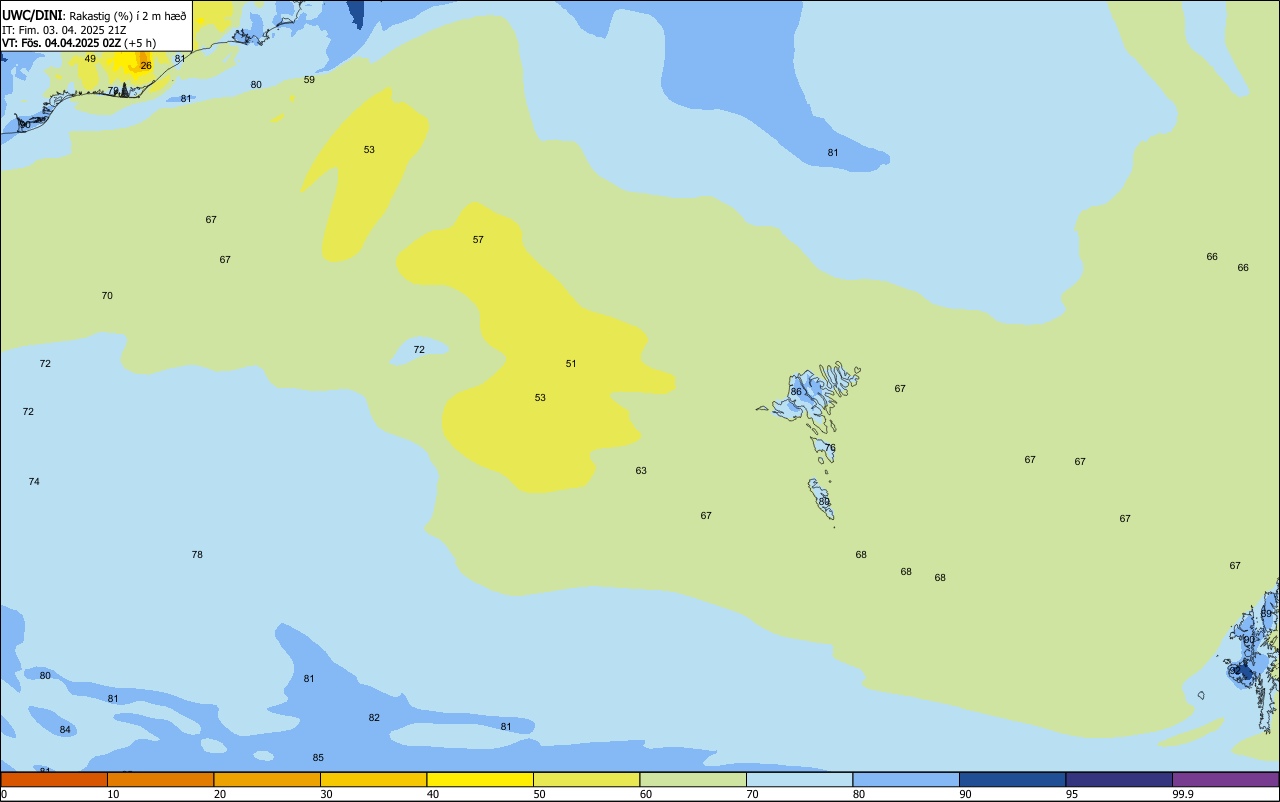Click the humidity value 78 on the map
This screenshot has height=802, width=1280.
[x=197, y=555]
